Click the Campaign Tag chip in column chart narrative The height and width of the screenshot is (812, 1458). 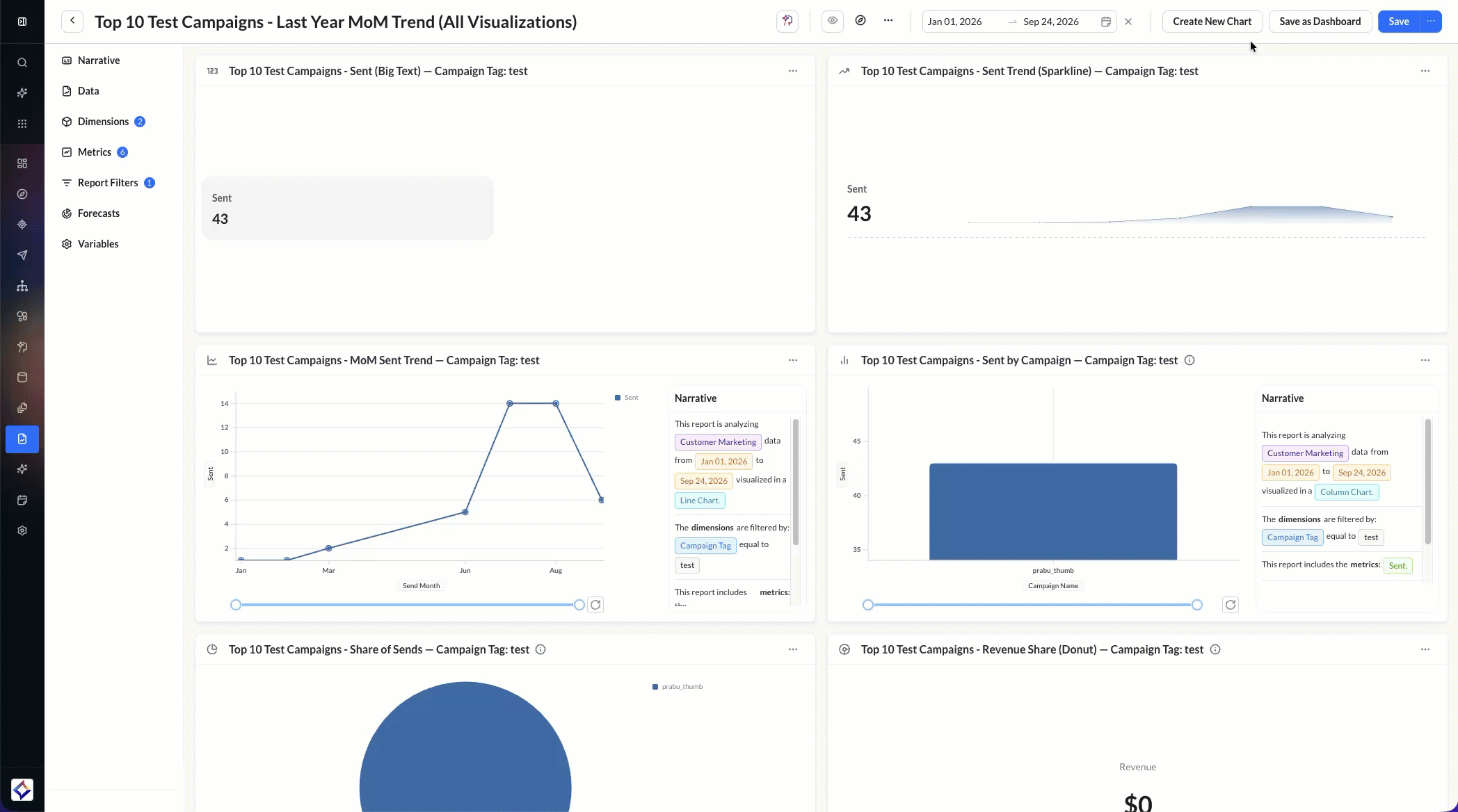1292,537
